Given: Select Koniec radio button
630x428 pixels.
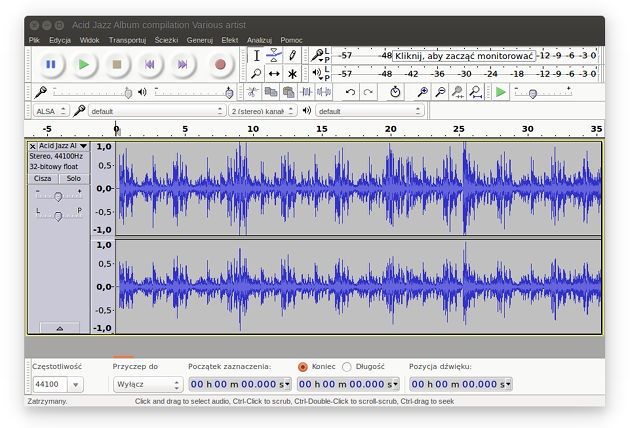Looking at the screenshot, I should (303, 367).
